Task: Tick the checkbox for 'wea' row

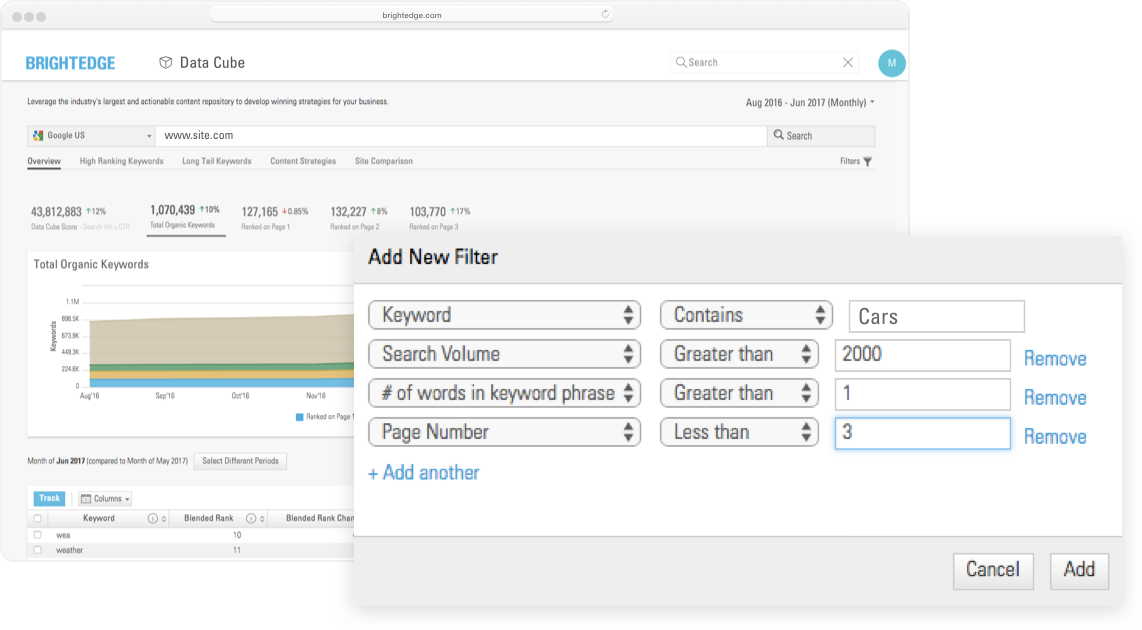Action: point(38,535)
